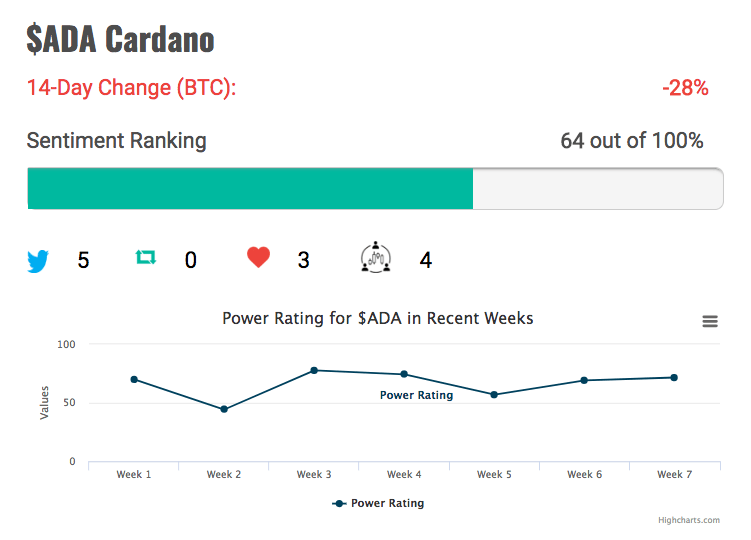Open the chart hamburger context menu
751x540 pixels.
coord(710,321)
